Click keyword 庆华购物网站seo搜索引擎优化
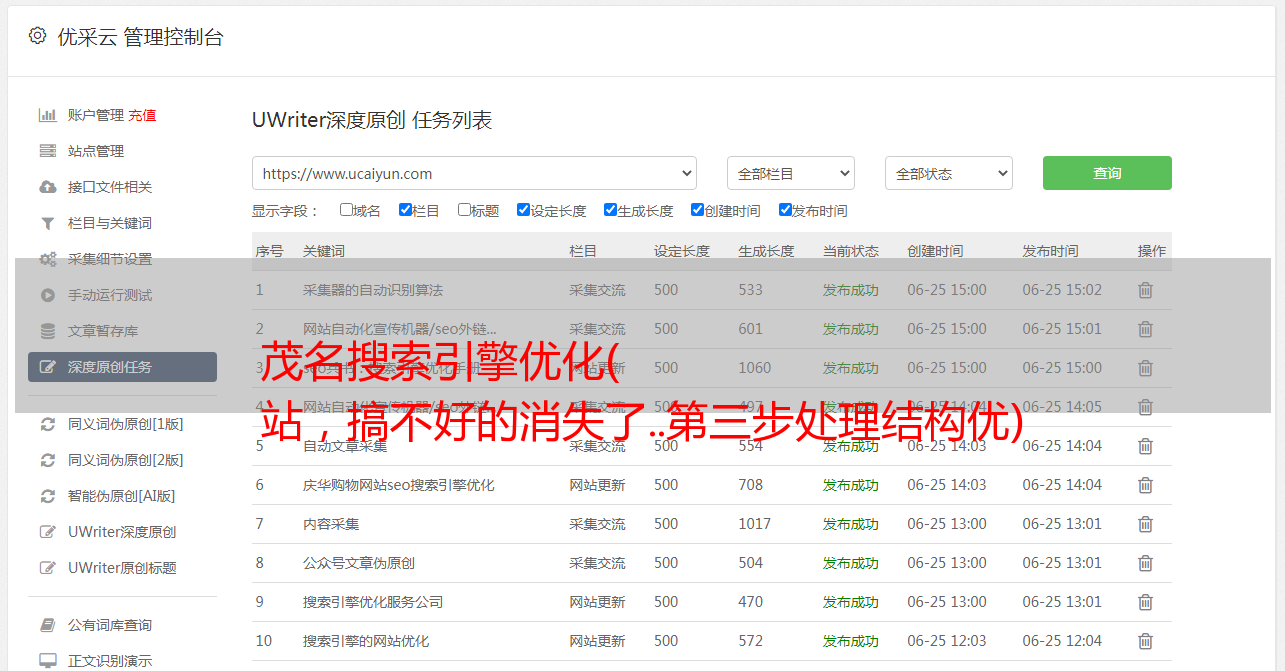Screen dimensions: 1285x671 pos(399,485)
